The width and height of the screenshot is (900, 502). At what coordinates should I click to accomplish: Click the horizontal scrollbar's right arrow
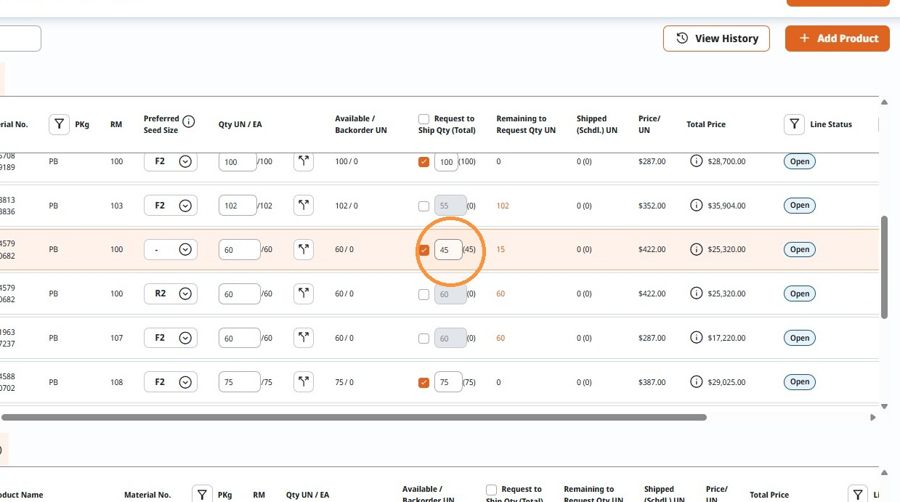tap(872, 418)
